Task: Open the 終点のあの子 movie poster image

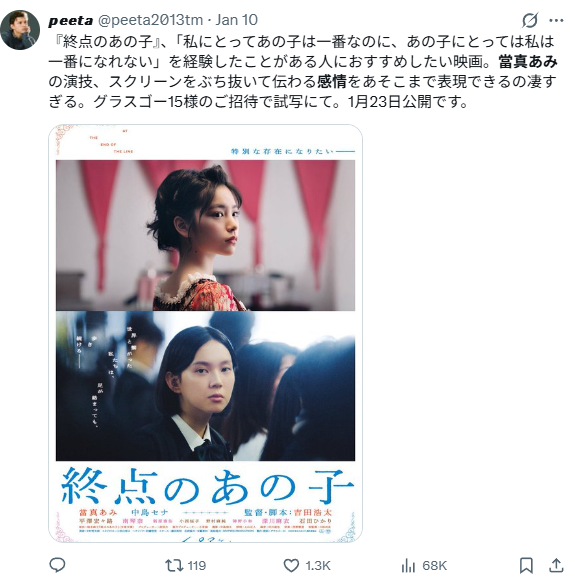Action: 205,333
